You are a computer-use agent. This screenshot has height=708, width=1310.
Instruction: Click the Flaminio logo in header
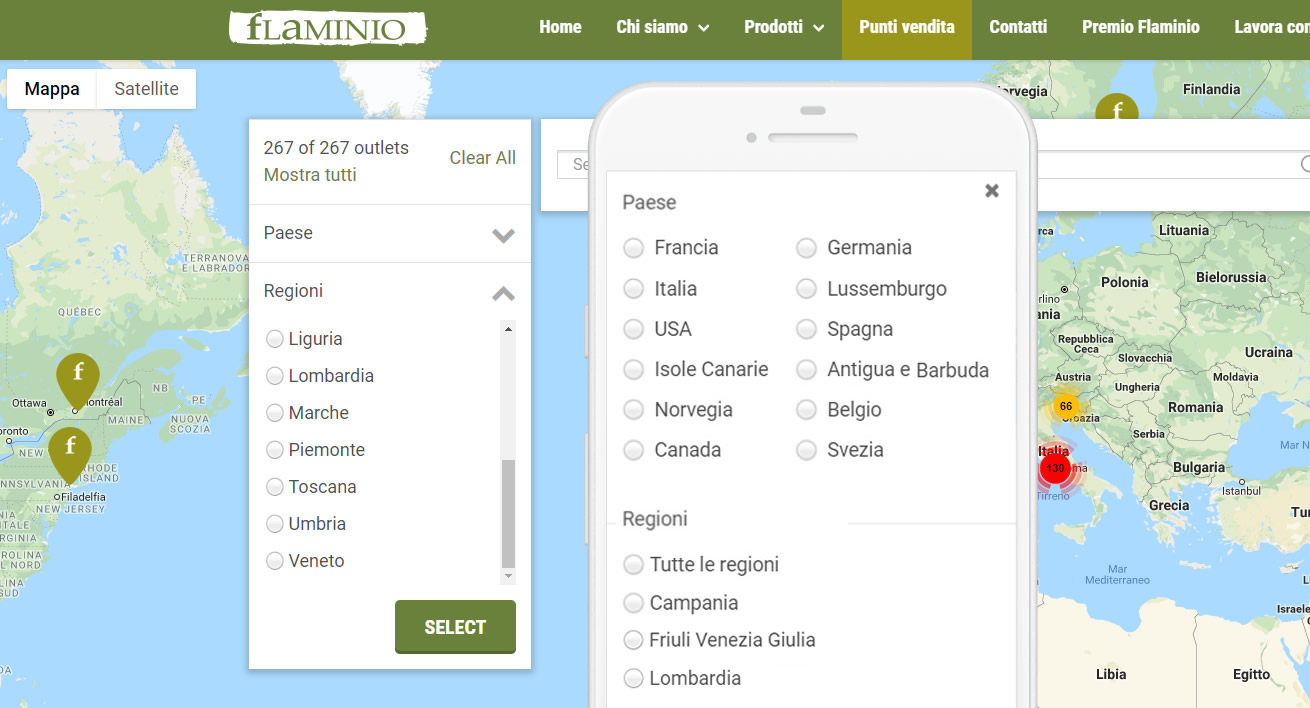(x=327, y=27)
